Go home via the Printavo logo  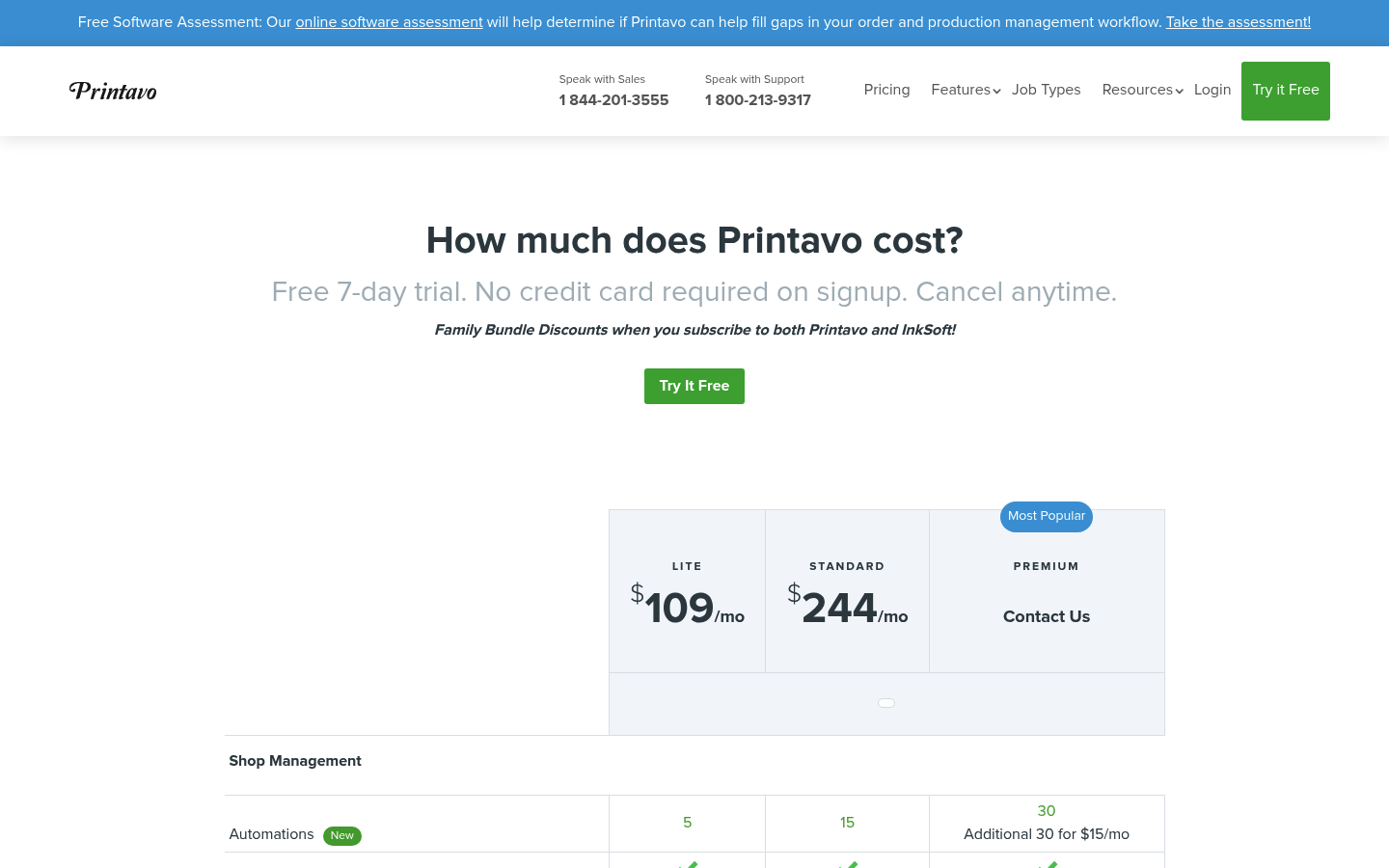coord(113,91)
